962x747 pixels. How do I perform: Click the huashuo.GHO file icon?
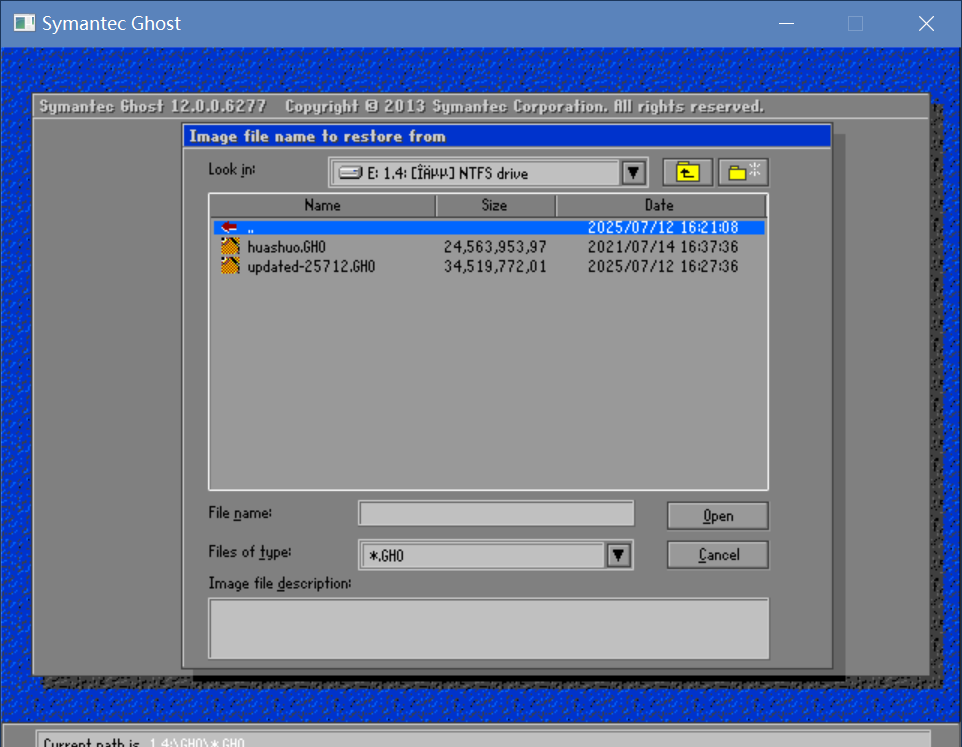point(230,247)
